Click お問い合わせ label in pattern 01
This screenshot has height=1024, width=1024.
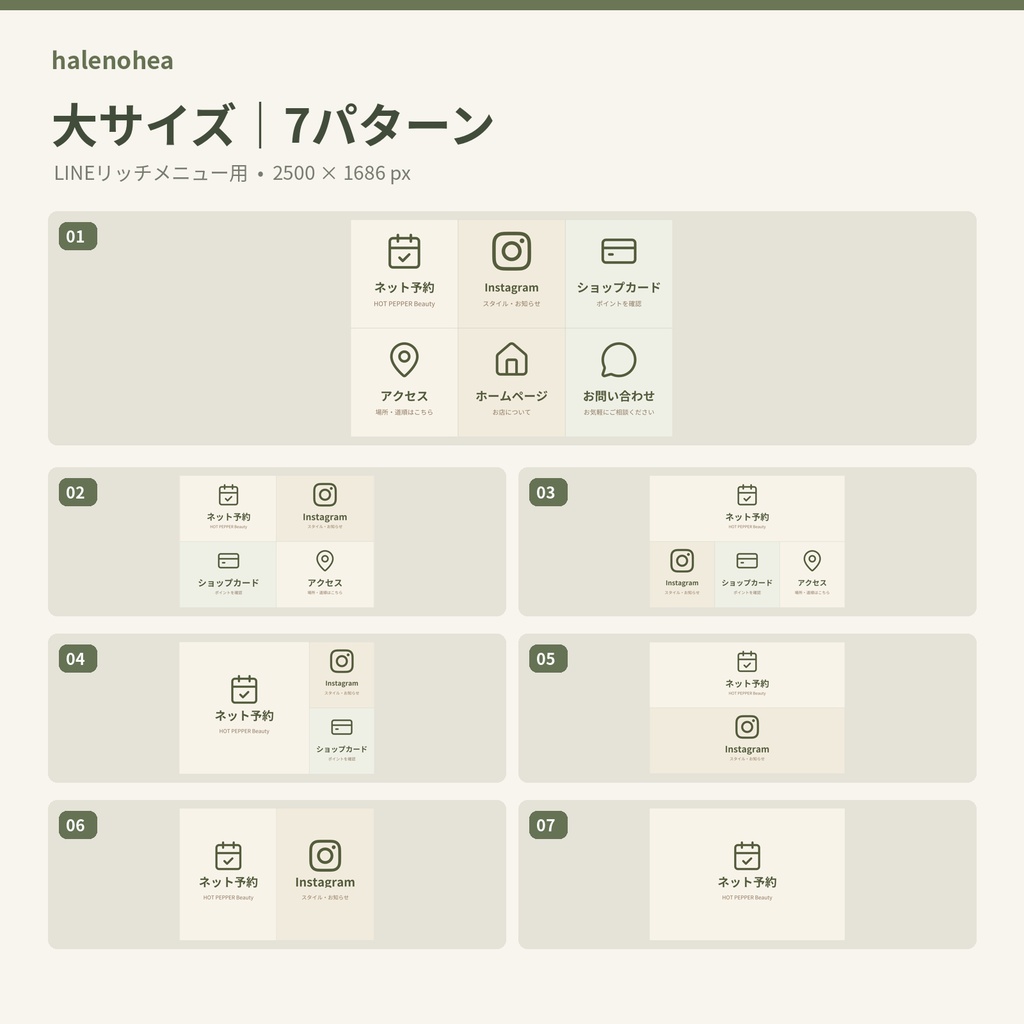pyautogui.click(x=618, y=396)
